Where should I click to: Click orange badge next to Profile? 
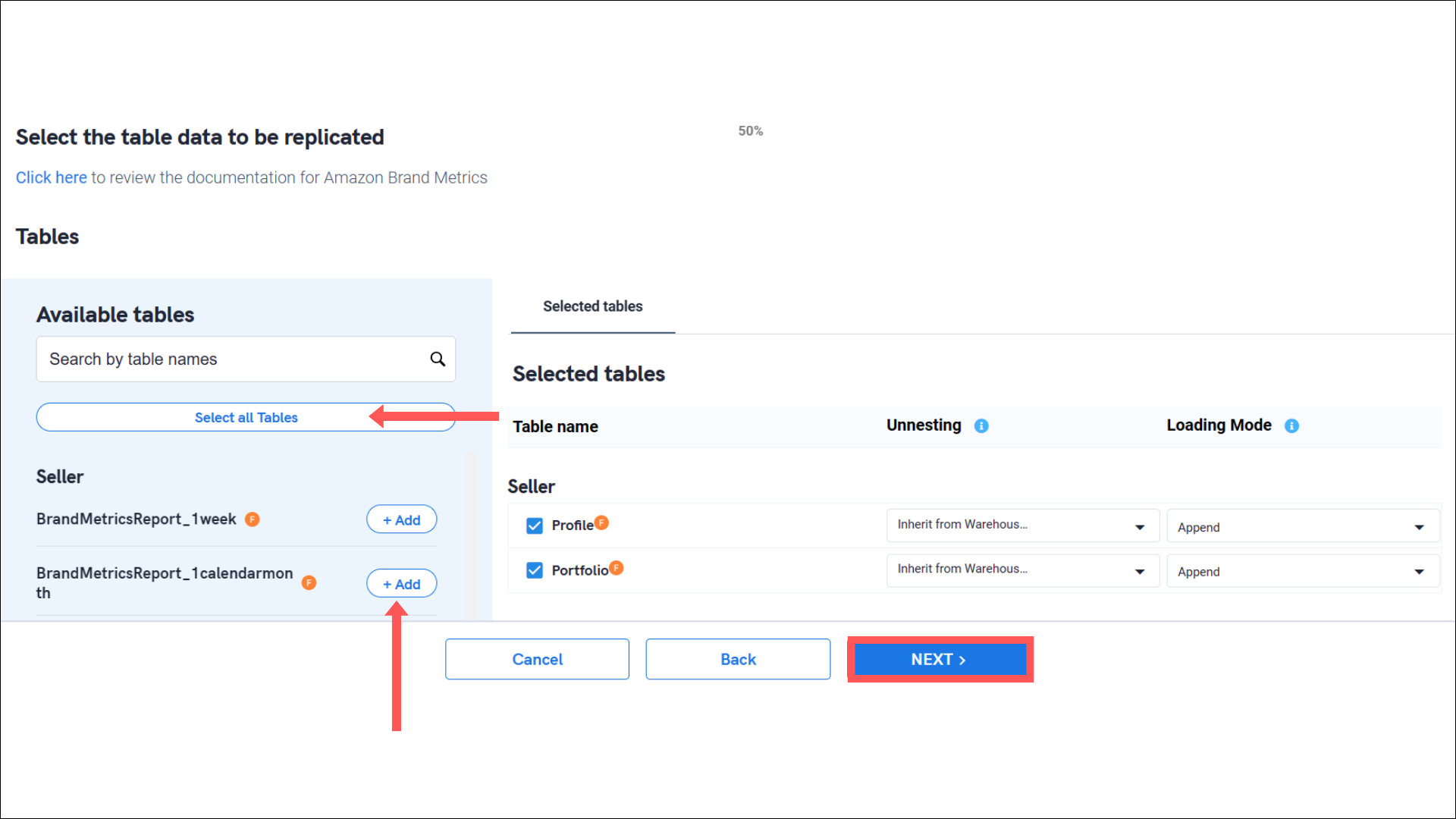(602, 522)
